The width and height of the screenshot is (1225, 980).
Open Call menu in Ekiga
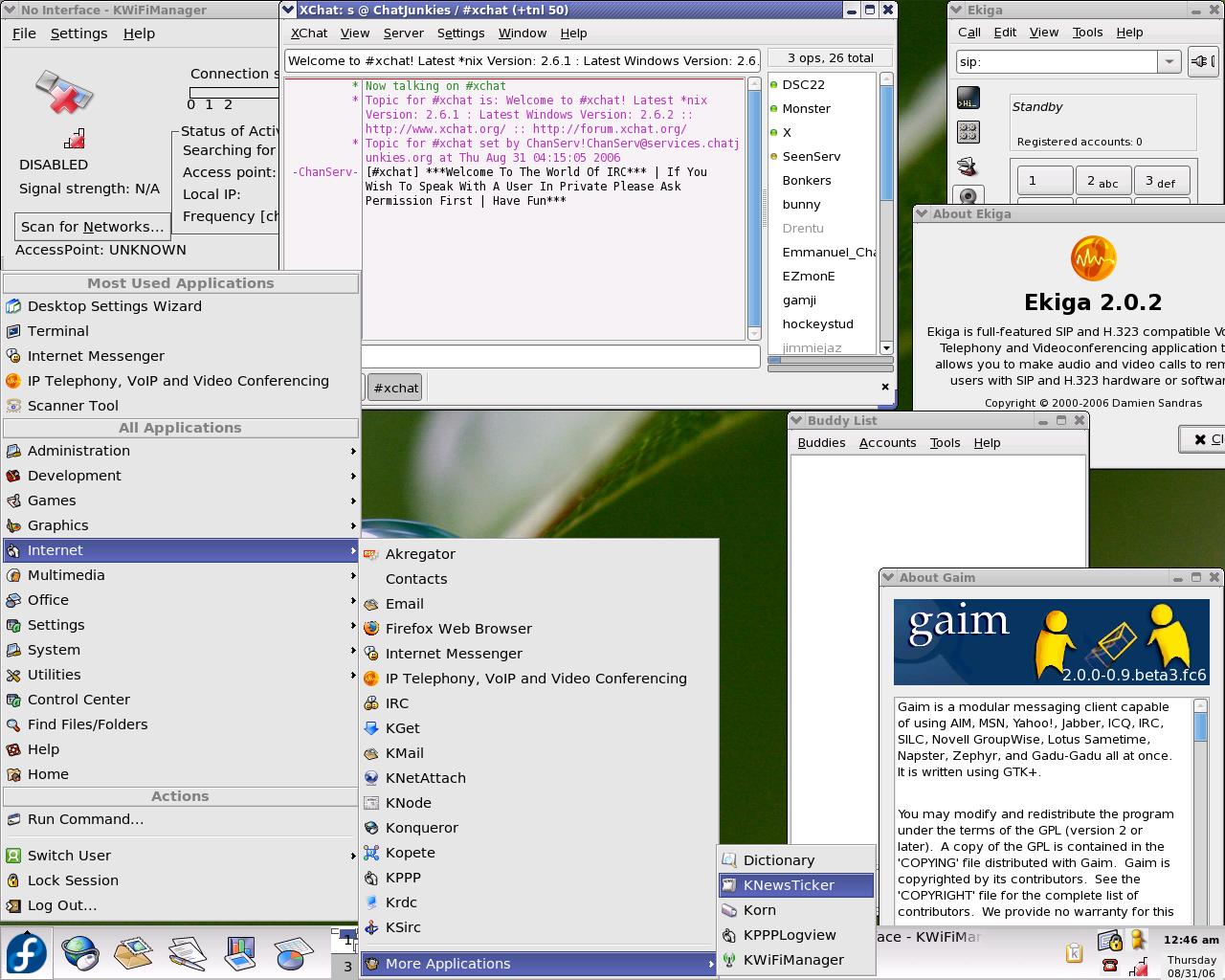click(969, 32)
